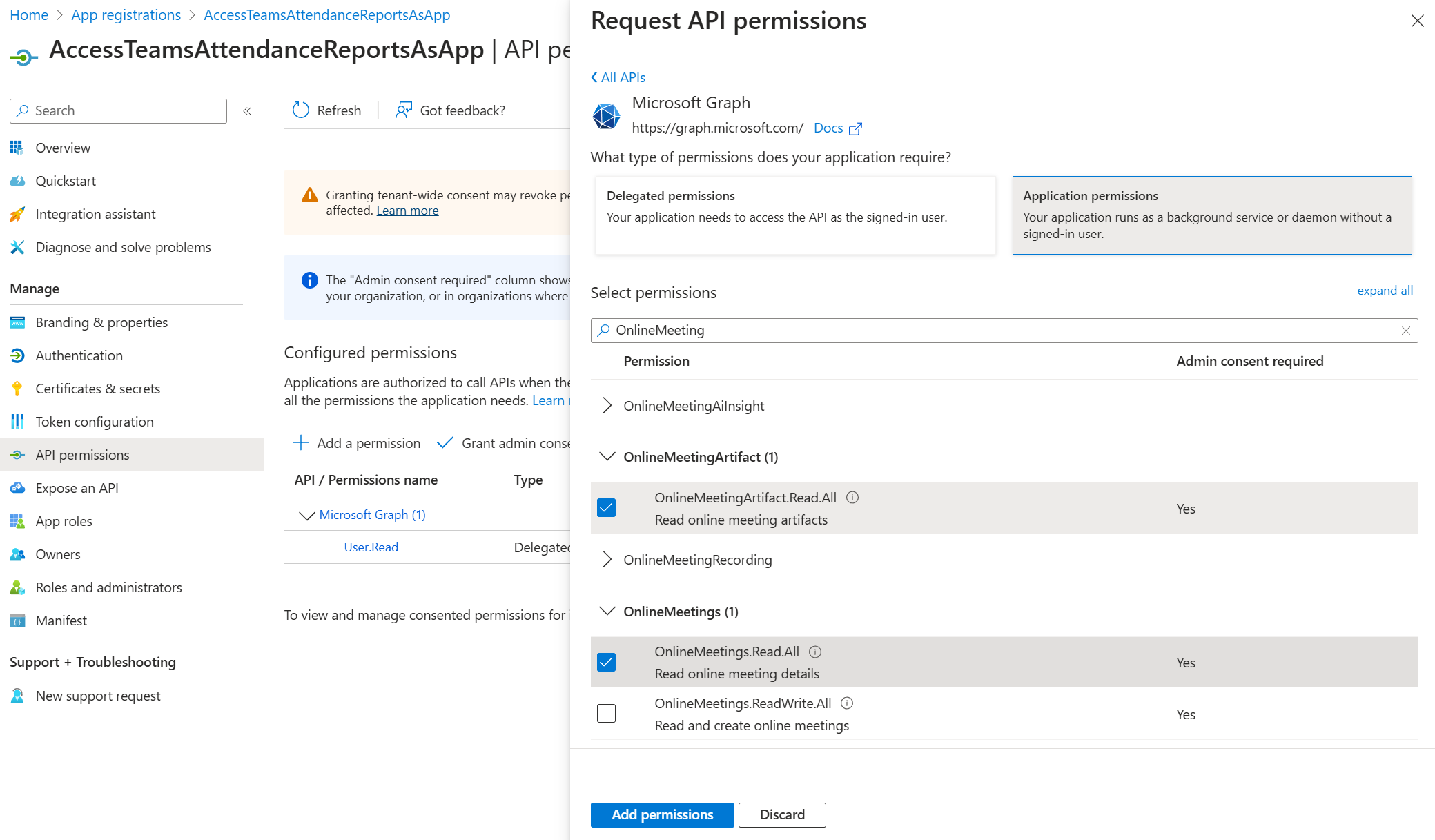1435x840 pixels.
Task: Click the Add permissions button
Action: pos(662,815)
